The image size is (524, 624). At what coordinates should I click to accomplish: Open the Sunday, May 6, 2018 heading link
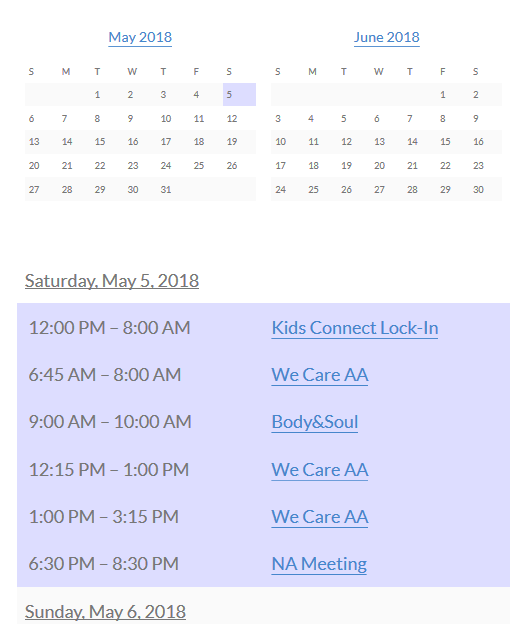[x=105, y=612]
